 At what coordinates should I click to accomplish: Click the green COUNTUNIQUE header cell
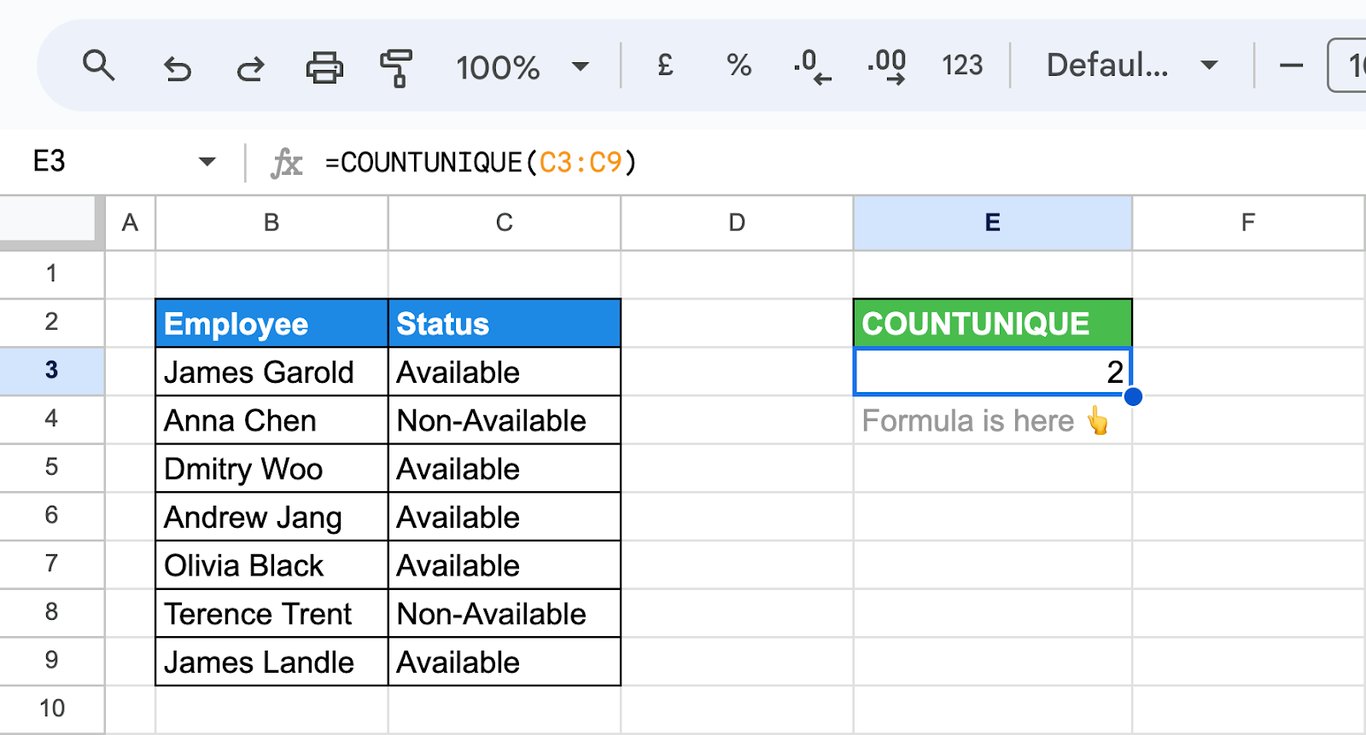click(x=992, y=323)
